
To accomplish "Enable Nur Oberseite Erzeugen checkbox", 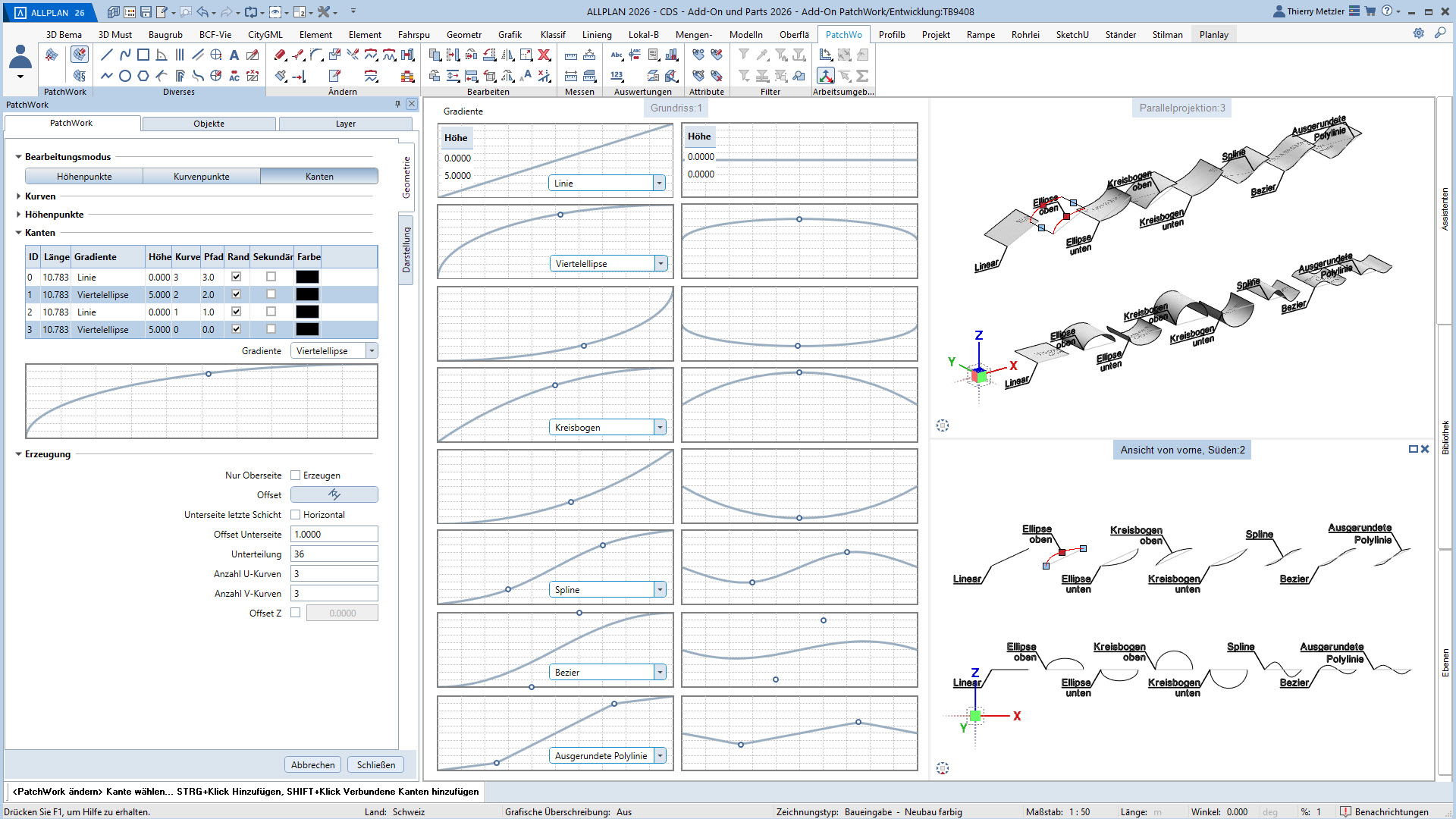I will [x=296, y=475].
